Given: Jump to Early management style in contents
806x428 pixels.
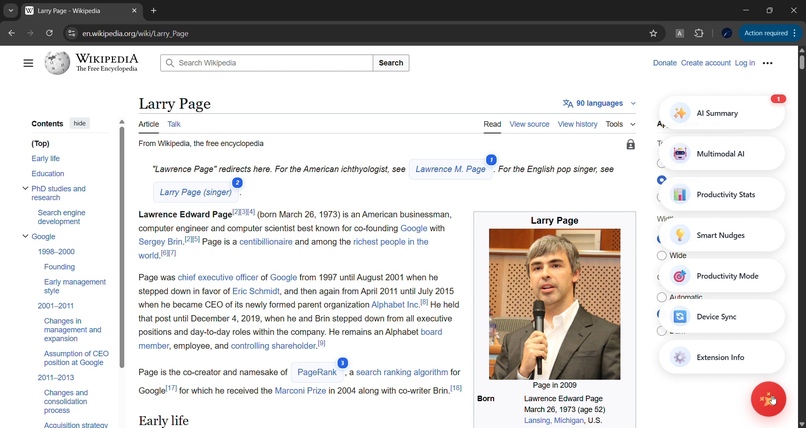Looking at the screenshot, I should click(x=75, y=286).
